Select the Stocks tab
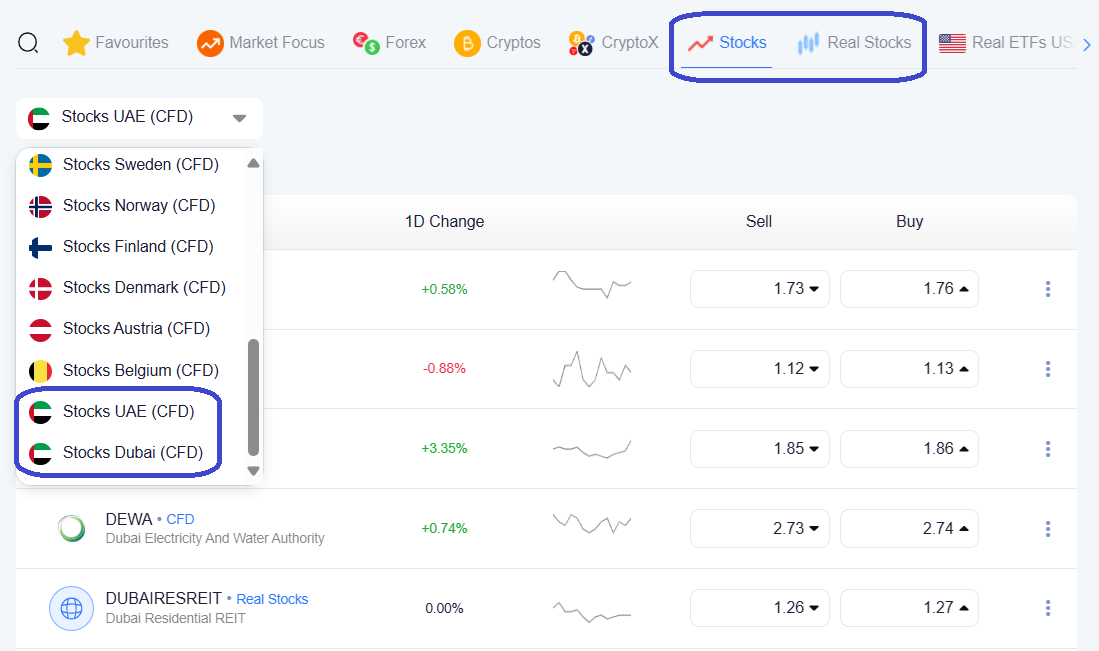The image size is (1099, 651). point(737,43)
